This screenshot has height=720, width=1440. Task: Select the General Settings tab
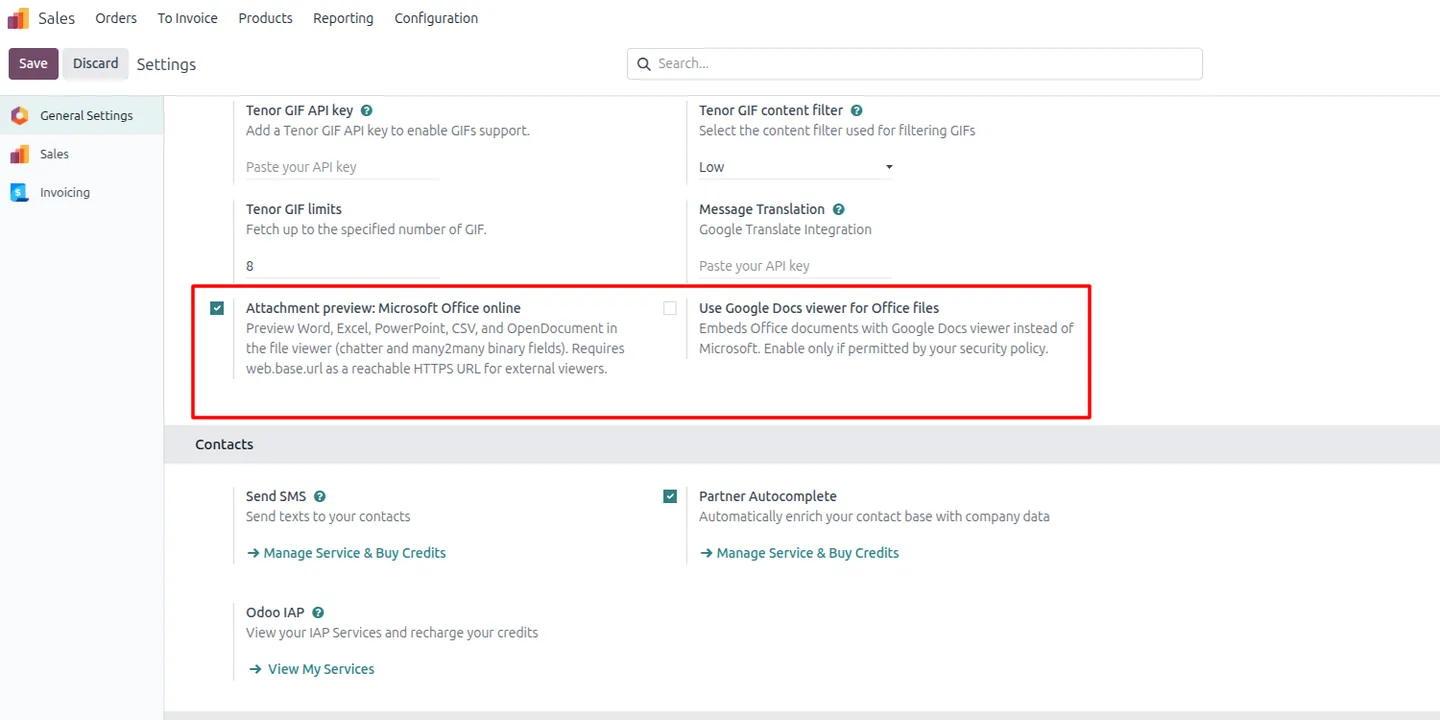82,116
